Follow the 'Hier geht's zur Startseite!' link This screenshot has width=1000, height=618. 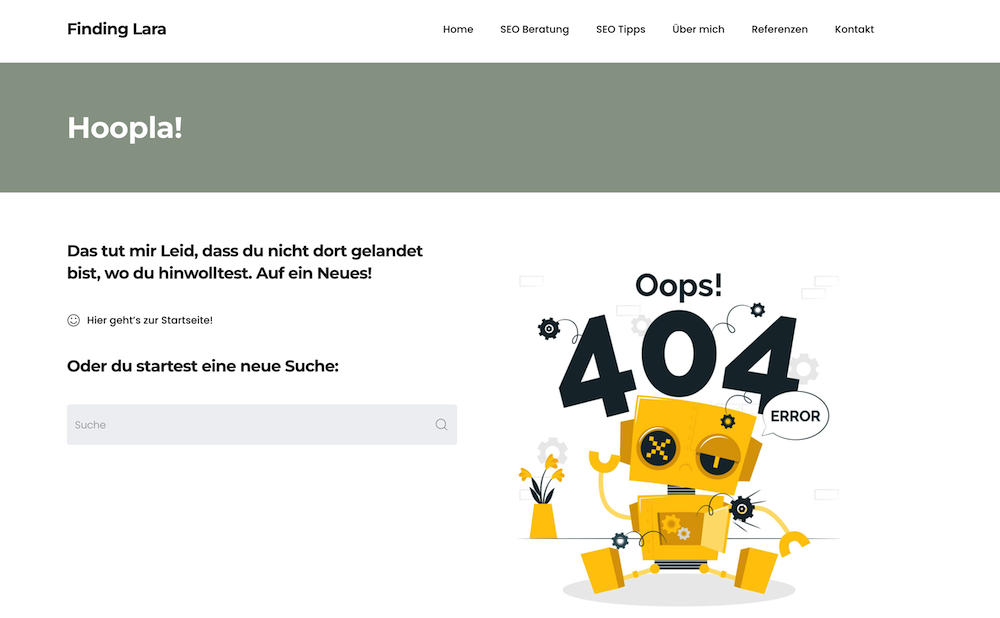149,320
